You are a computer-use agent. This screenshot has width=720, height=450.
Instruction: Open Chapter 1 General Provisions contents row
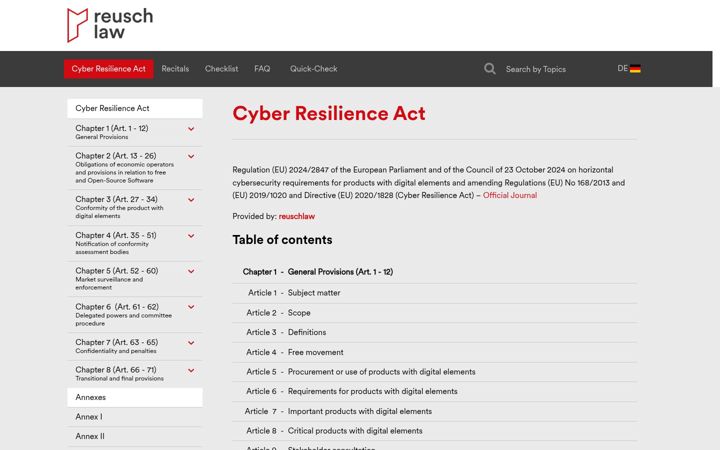tap(434, 272)
